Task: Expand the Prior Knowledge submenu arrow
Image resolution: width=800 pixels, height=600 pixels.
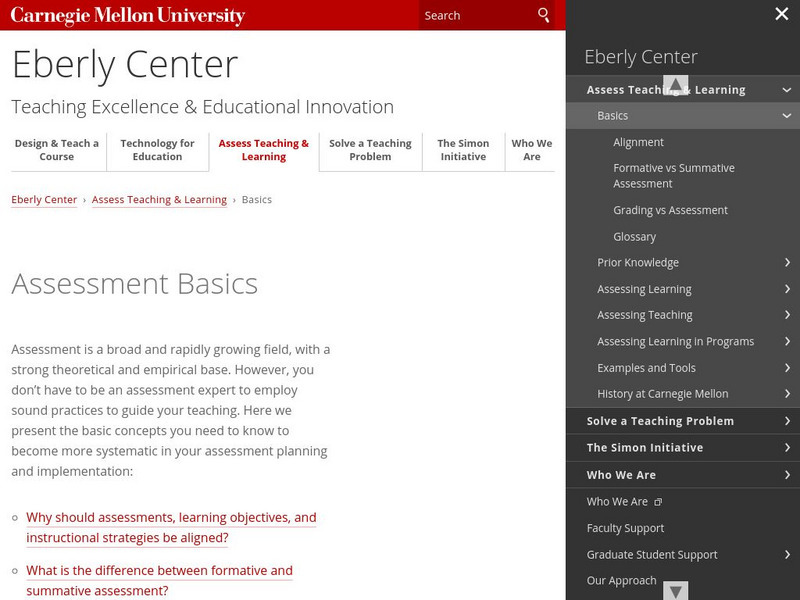Action: tap(787, 263)
